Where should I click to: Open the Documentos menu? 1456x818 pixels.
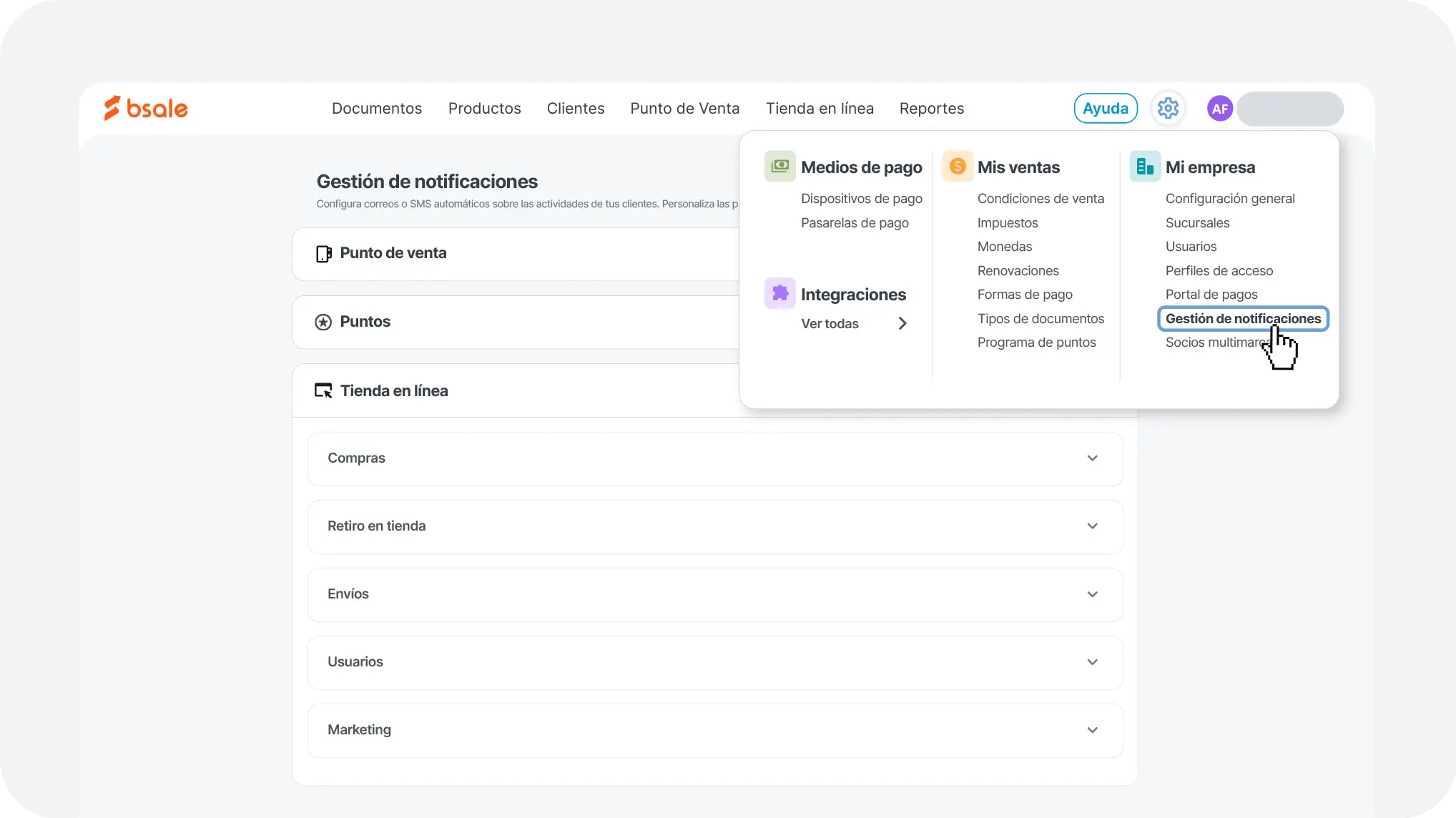[x=377, y=109]
